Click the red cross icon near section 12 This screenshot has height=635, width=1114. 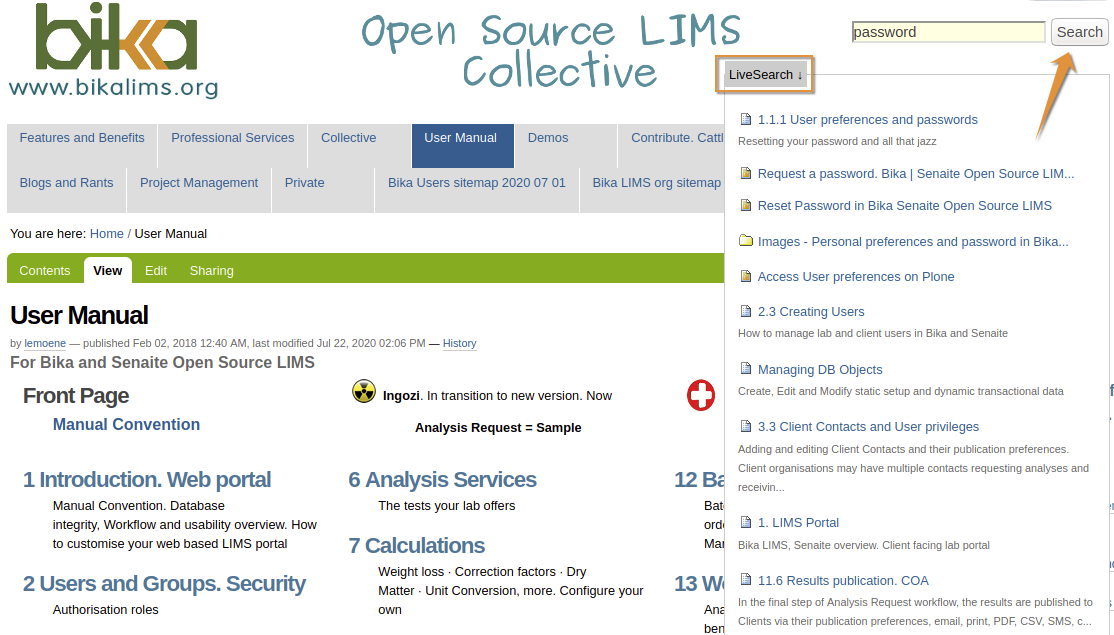[x=701, y=396]
